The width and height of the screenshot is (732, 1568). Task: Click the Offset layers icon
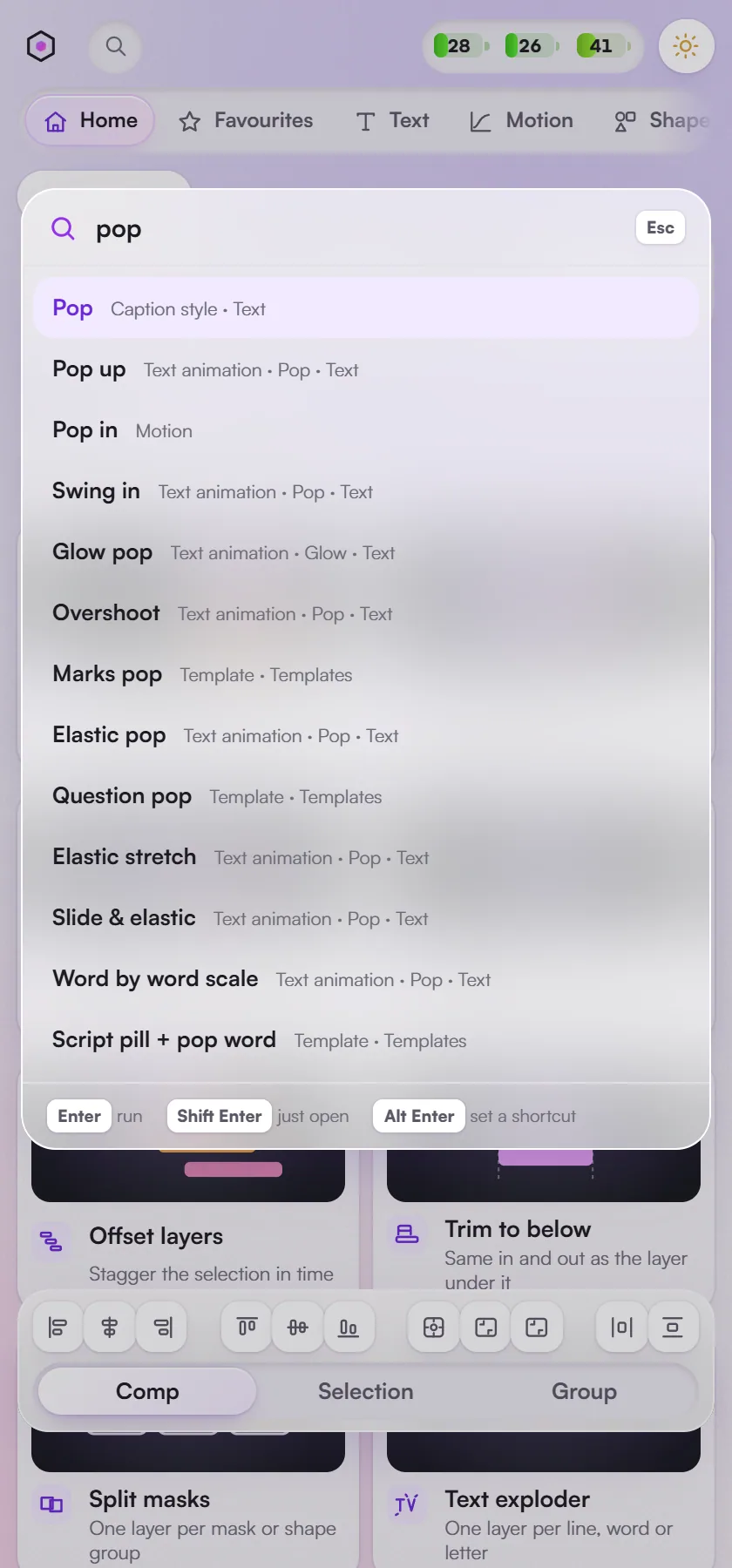(51, 1240)
